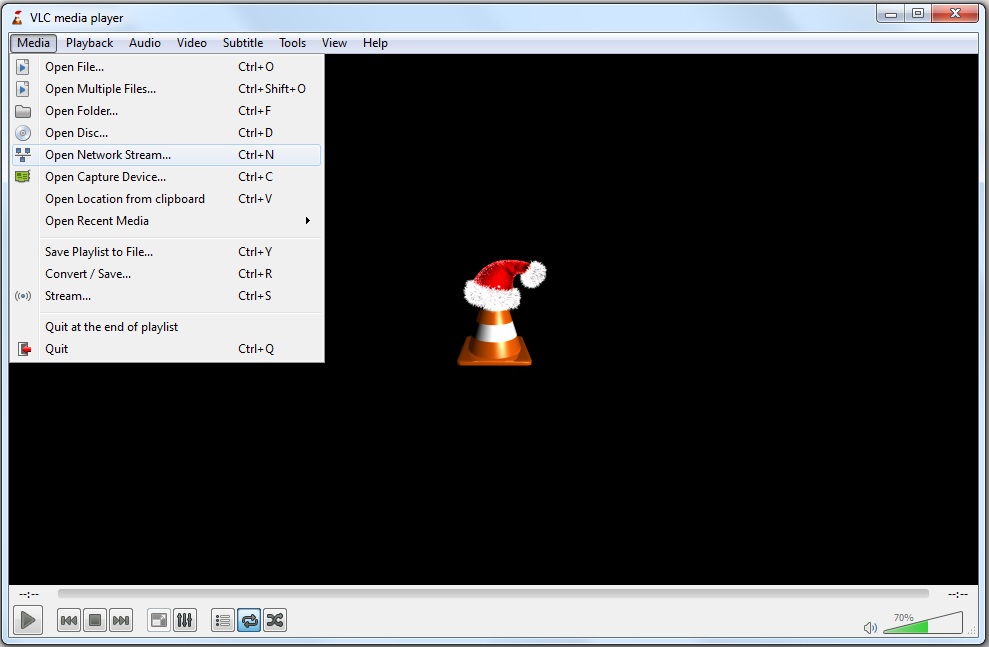Viewport: 989px width, 647px height.
Task: Click the Open Disc icon
Action: (23, 133)
